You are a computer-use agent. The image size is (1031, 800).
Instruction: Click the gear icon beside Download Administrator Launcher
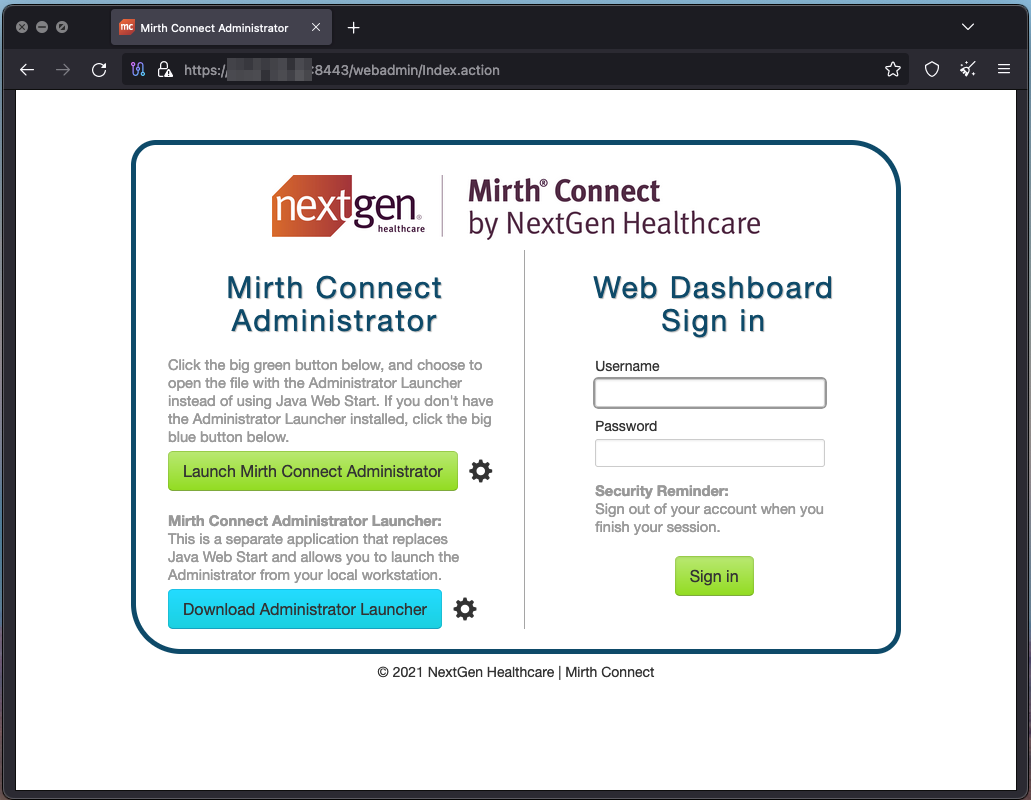click(x=465, y=609)
